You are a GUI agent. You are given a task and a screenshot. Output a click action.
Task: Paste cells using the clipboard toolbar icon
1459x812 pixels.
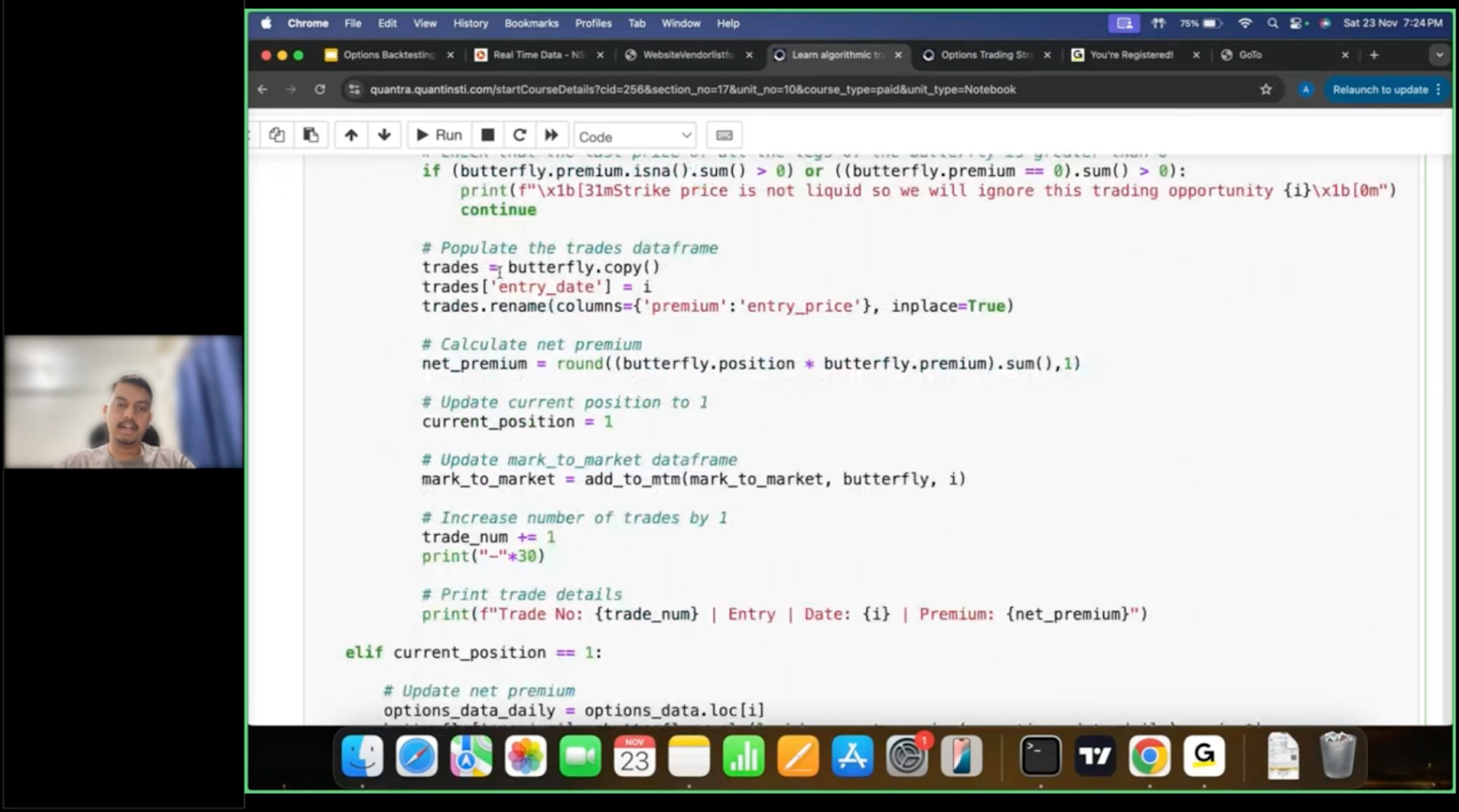(311, 135)
